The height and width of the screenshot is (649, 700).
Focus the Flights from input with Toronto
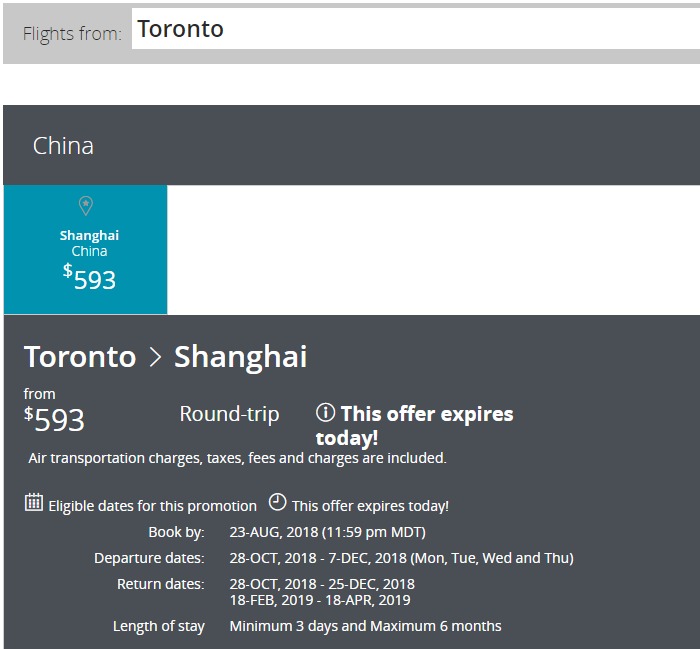415,29
